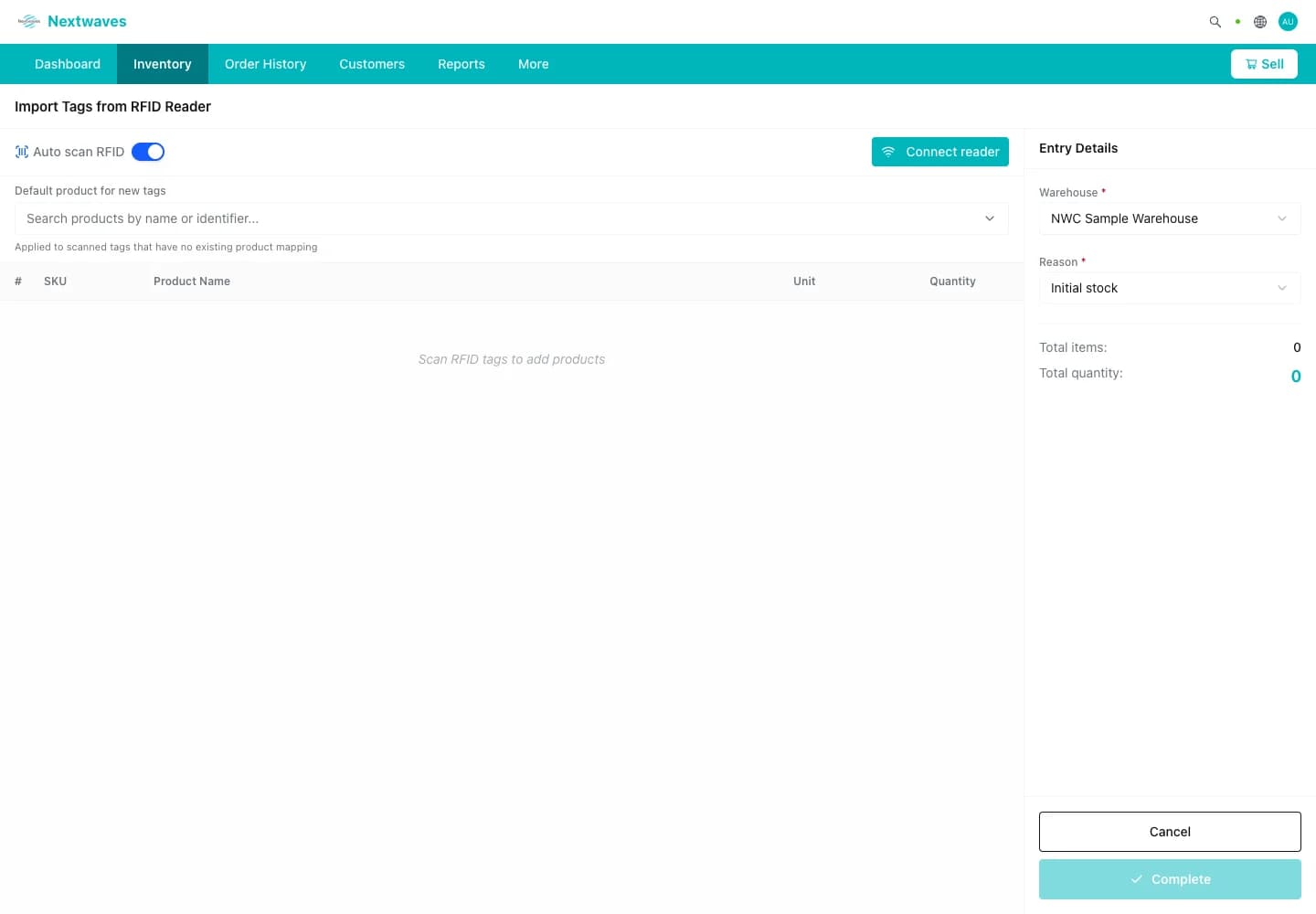Open the AU user avatar menu
Screen dimensions: 1316x914
1288,22
